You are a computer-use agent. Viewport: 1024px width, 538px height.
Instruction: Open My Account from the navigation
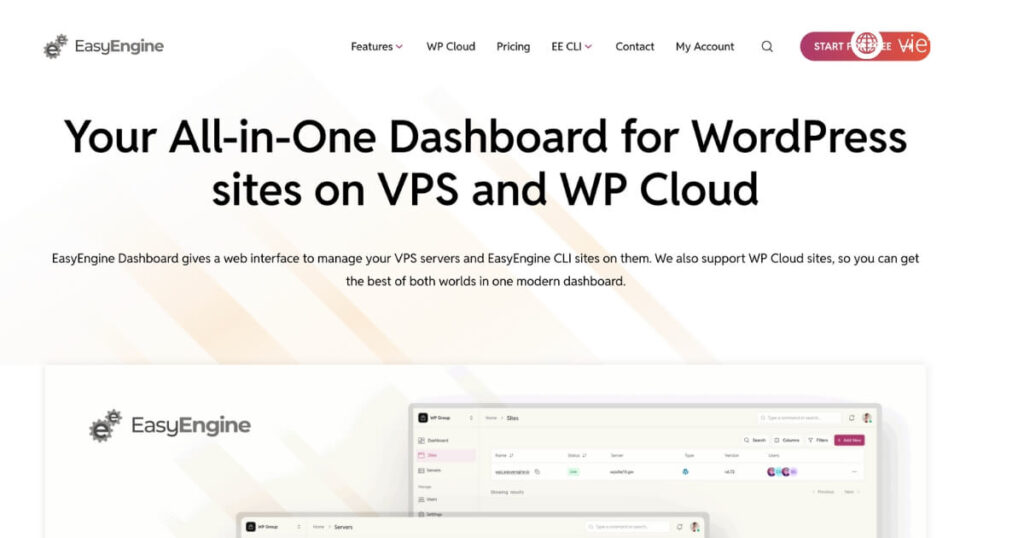705,46
